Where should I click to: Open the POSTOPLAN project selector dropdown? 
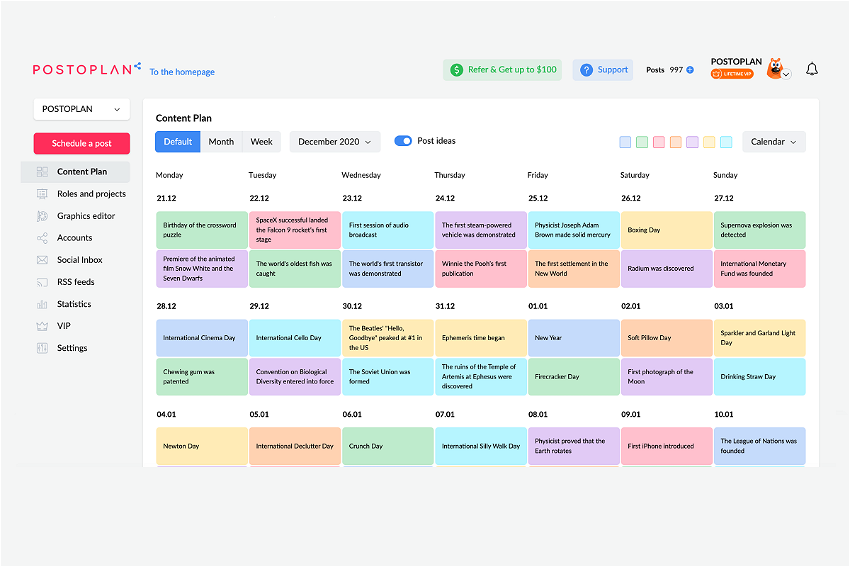82,109
